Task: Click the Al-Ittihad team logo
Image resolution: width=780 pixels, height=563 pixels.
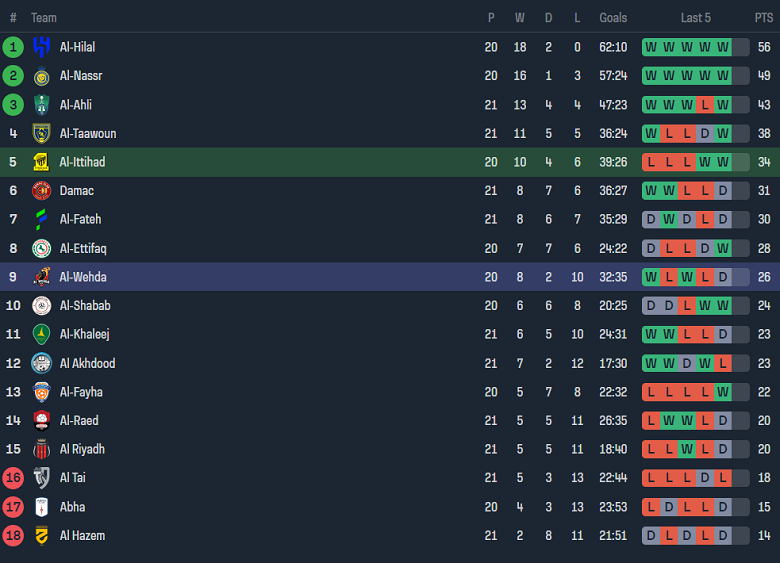Action: pyautogui.click(x=41, y=162)
